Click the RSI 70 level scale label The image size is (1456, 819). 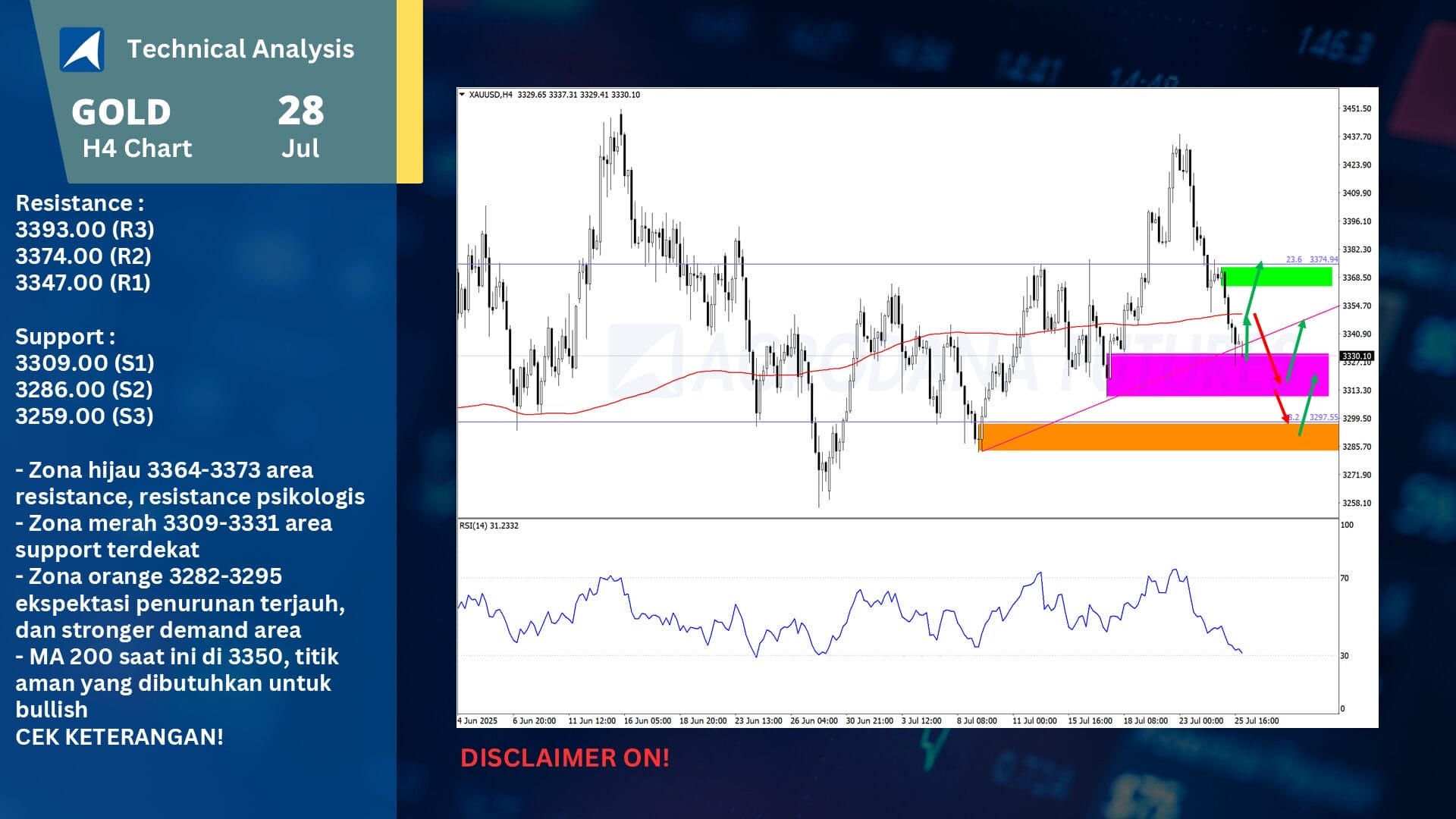pos(1345,579)
